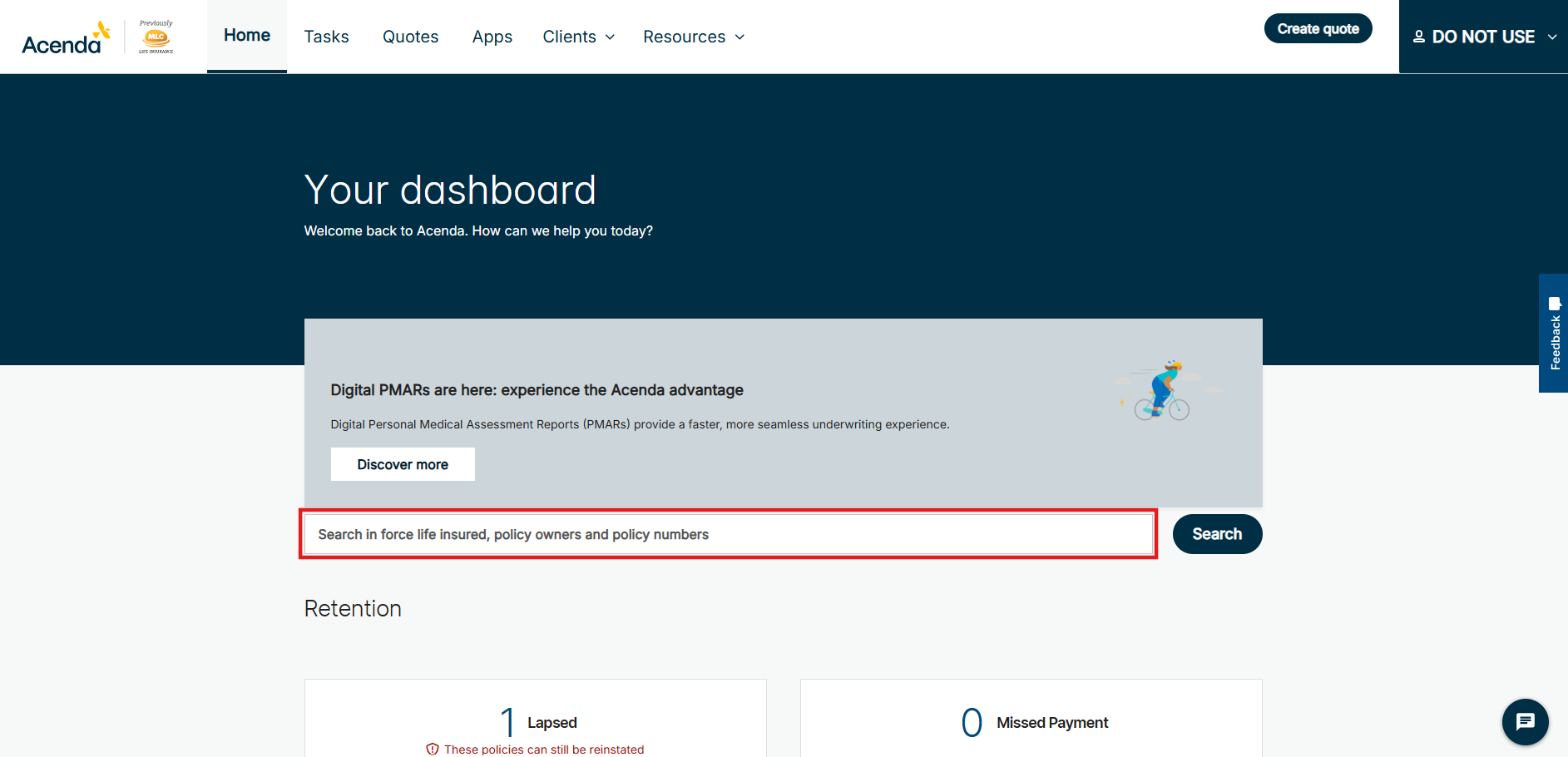Navigate to Quotes
Screen dimensions: 1568x757
pos(410,37)
